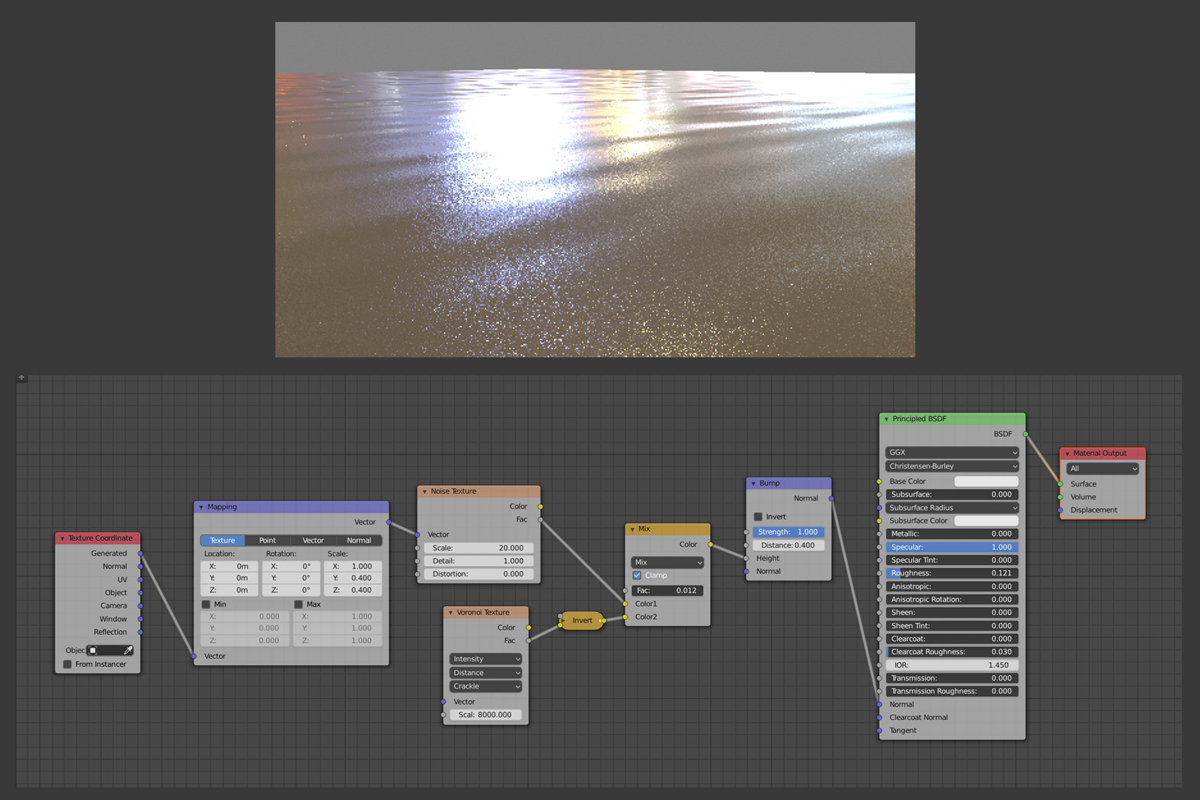Enable the Min checkbox in Mapping node
This screenshot has width=1200, height=800.
tap(206, 604)
